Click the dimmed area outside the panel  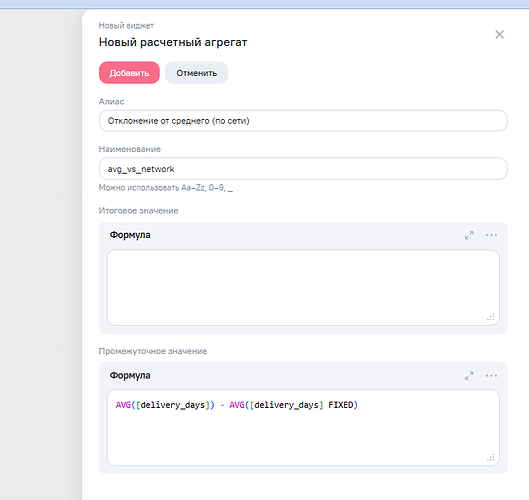[40, 253]
